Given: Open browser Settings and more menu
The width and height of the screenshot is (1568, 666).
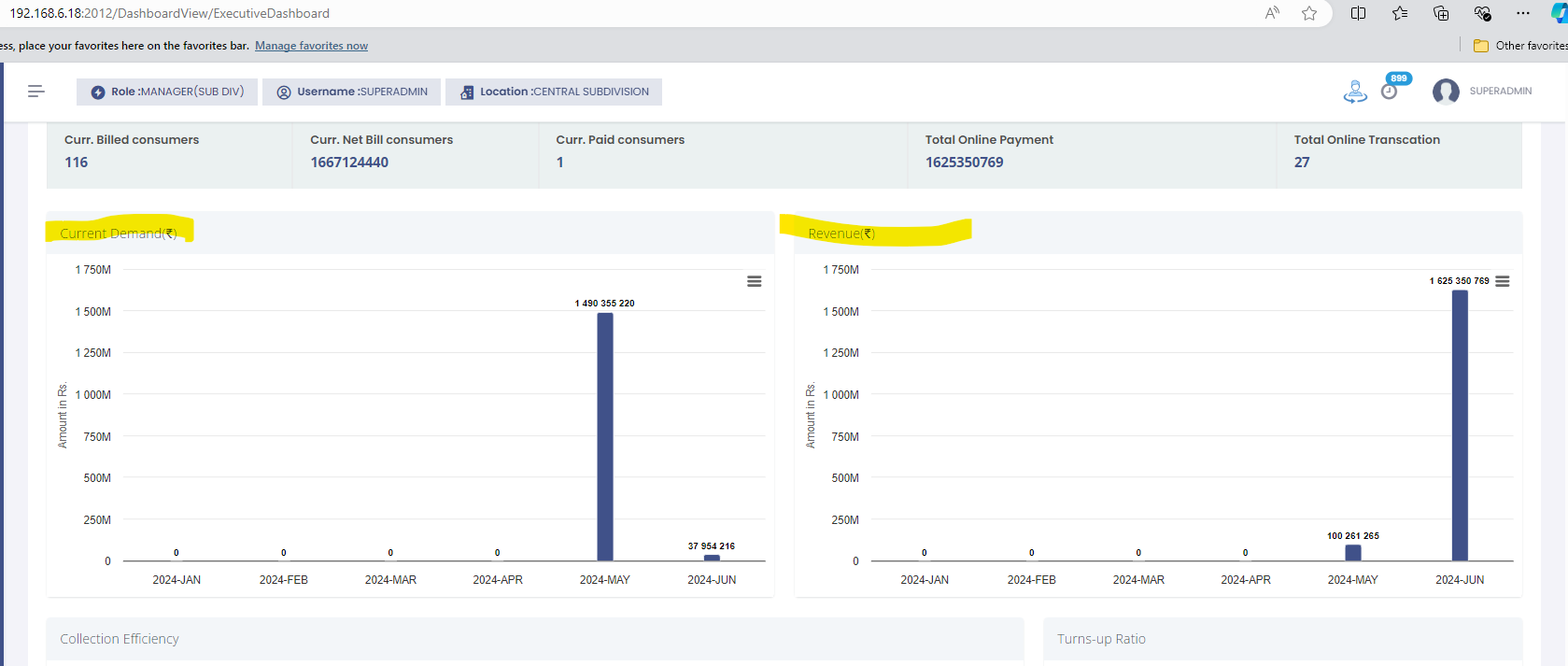Looking at the screenshot, I should 1523,13.
